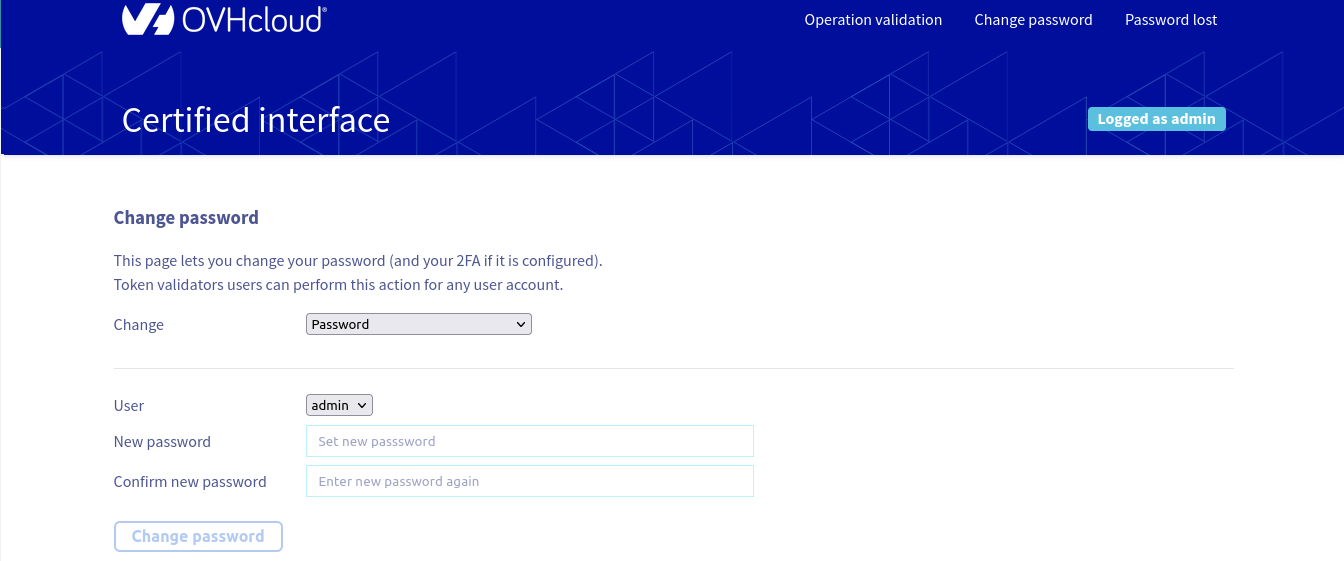The width and height of the screenshot is (1344, 561).
Task: Click the chevron arrow on the Password select
Action: [x=520, y=324]
